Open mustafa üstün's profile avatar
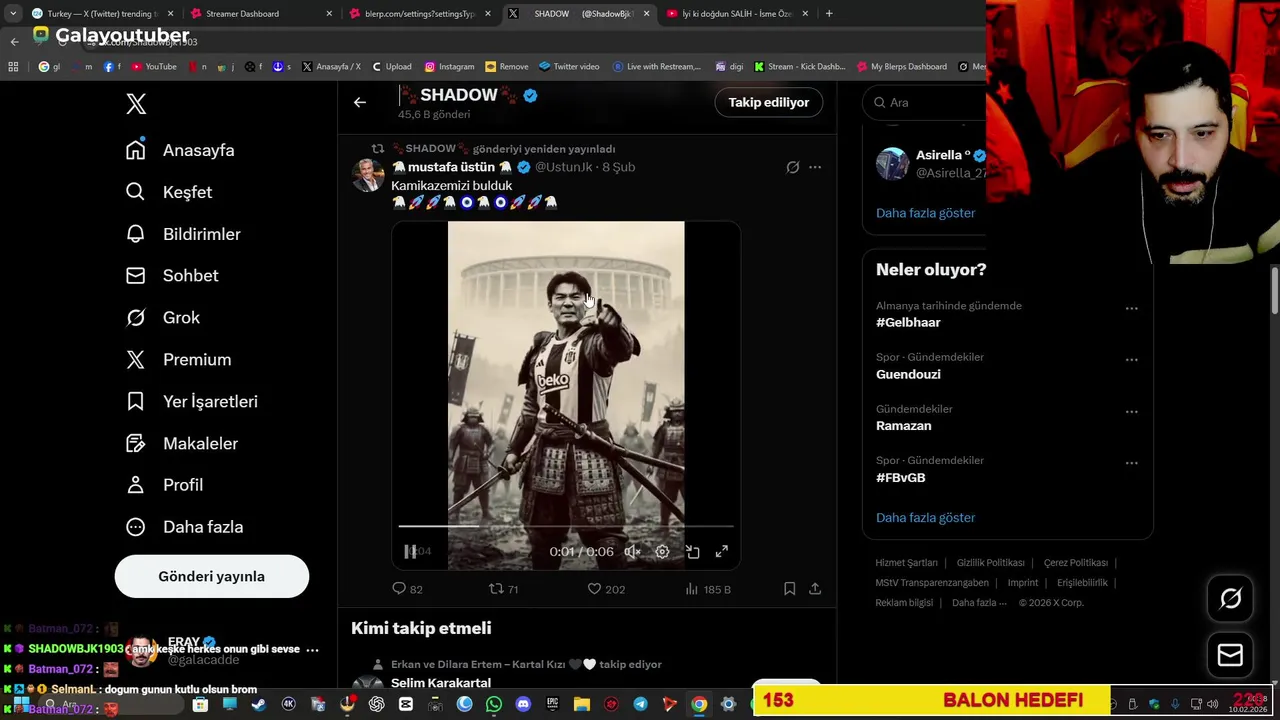This screenshot has width=1280, height=720. pyautogui.click(x=368, y=175)
